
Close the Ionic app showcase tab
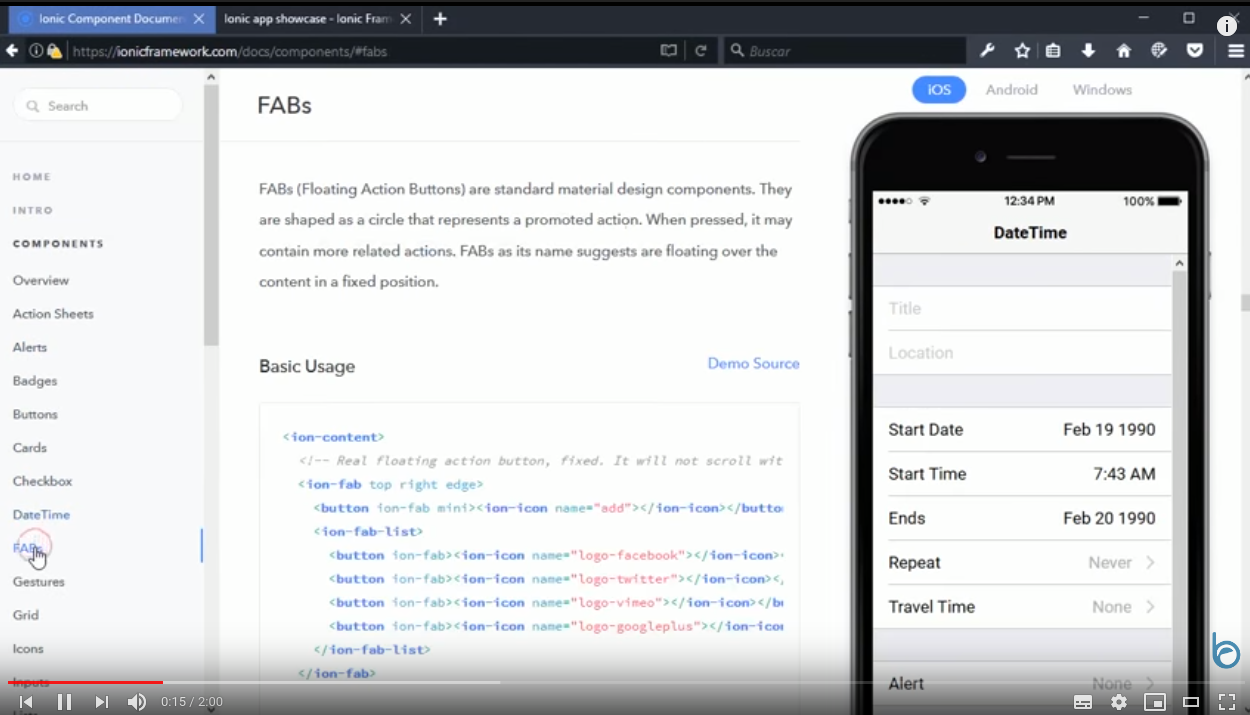[x=407, y=19]
